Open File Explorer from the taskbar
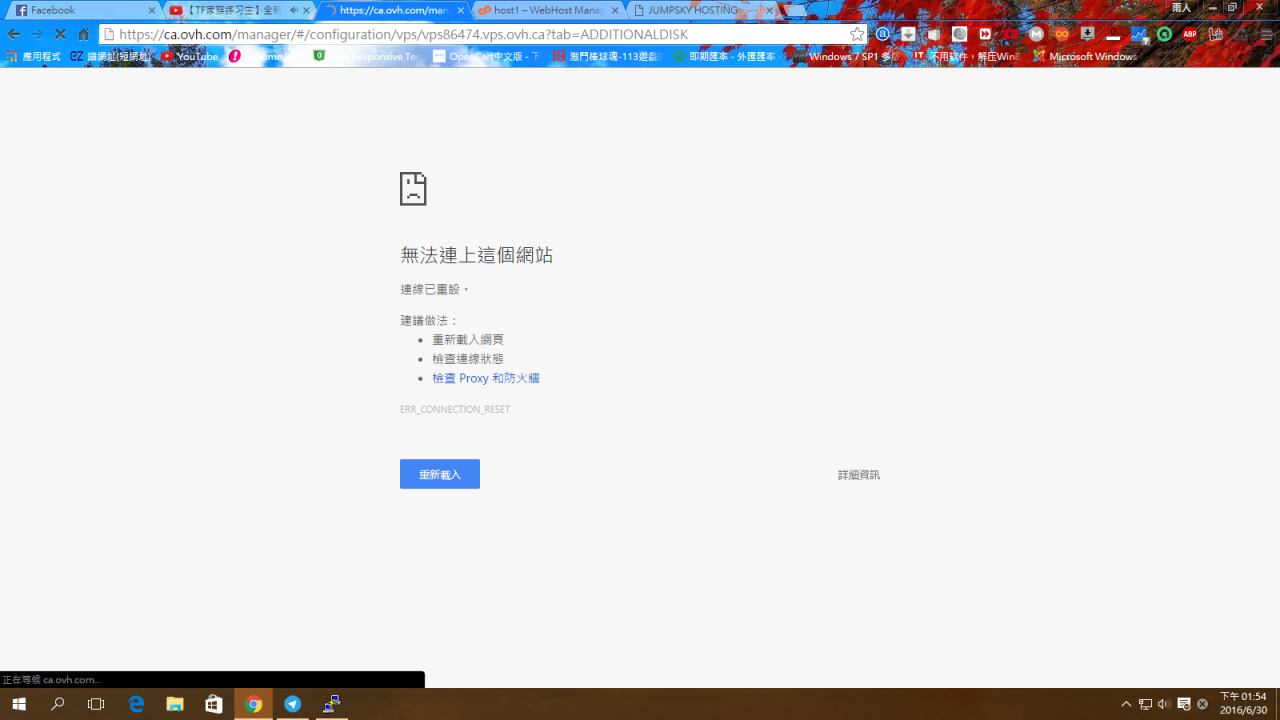 [175, 704]
